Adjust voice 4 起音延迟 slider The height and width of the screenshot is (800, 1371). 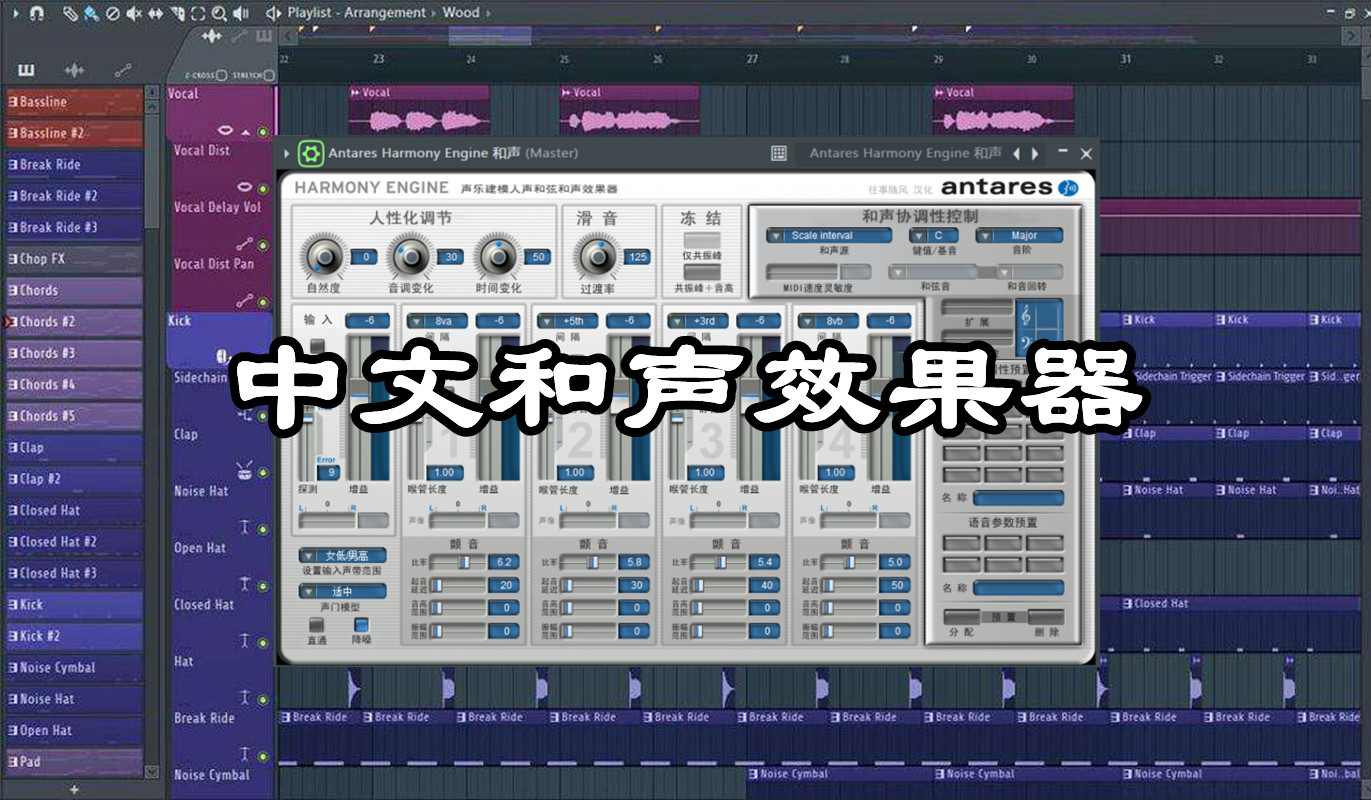click(849, 585)
